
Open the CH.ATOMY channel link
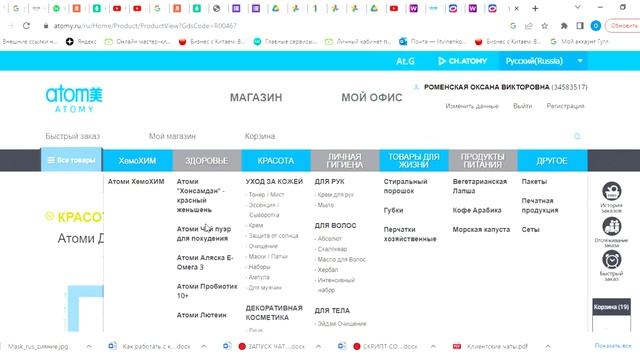coord(462,61)
